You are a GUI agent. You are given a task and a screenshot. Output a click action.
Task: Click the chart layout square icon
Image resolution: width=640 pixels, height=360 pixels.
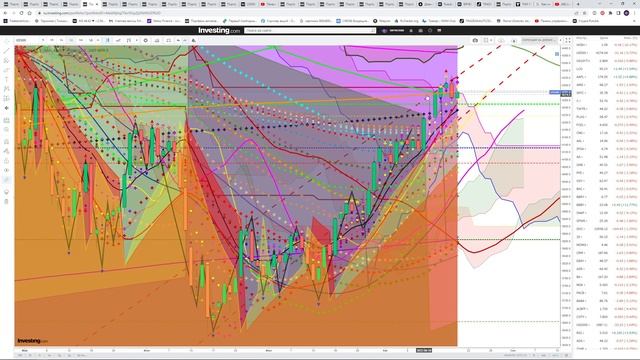pos(486,40)
